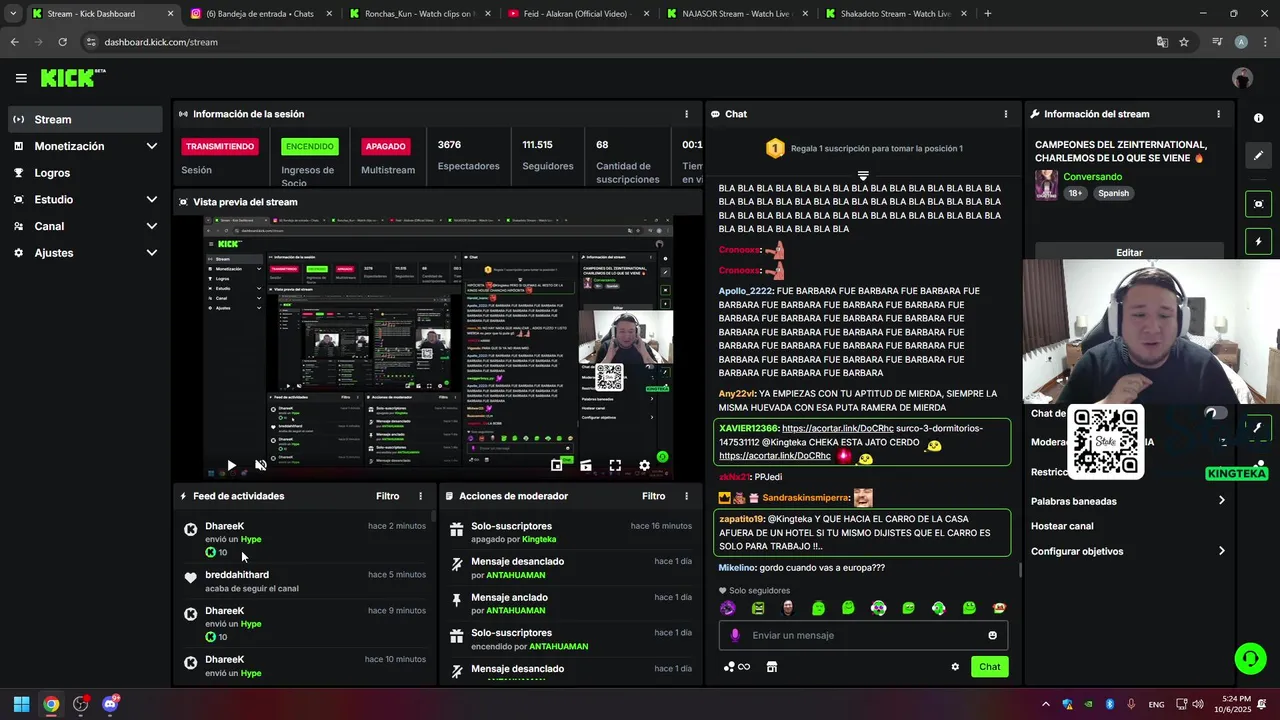
Task: Select Stream in the sidebar
Action: [85, 119]
